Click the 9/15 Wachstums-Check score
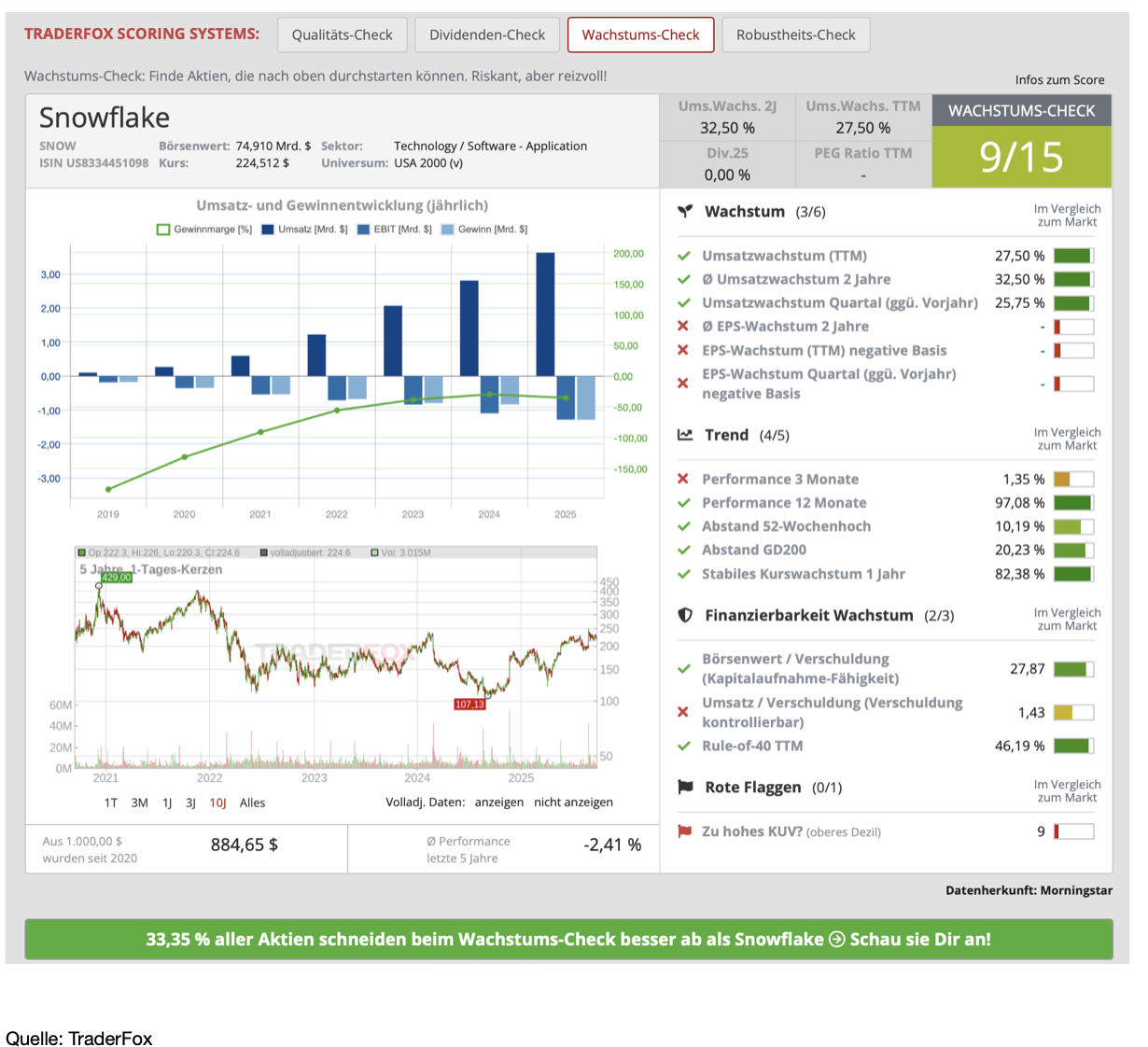1148x1047 pixels. (x=1021, y=157)
